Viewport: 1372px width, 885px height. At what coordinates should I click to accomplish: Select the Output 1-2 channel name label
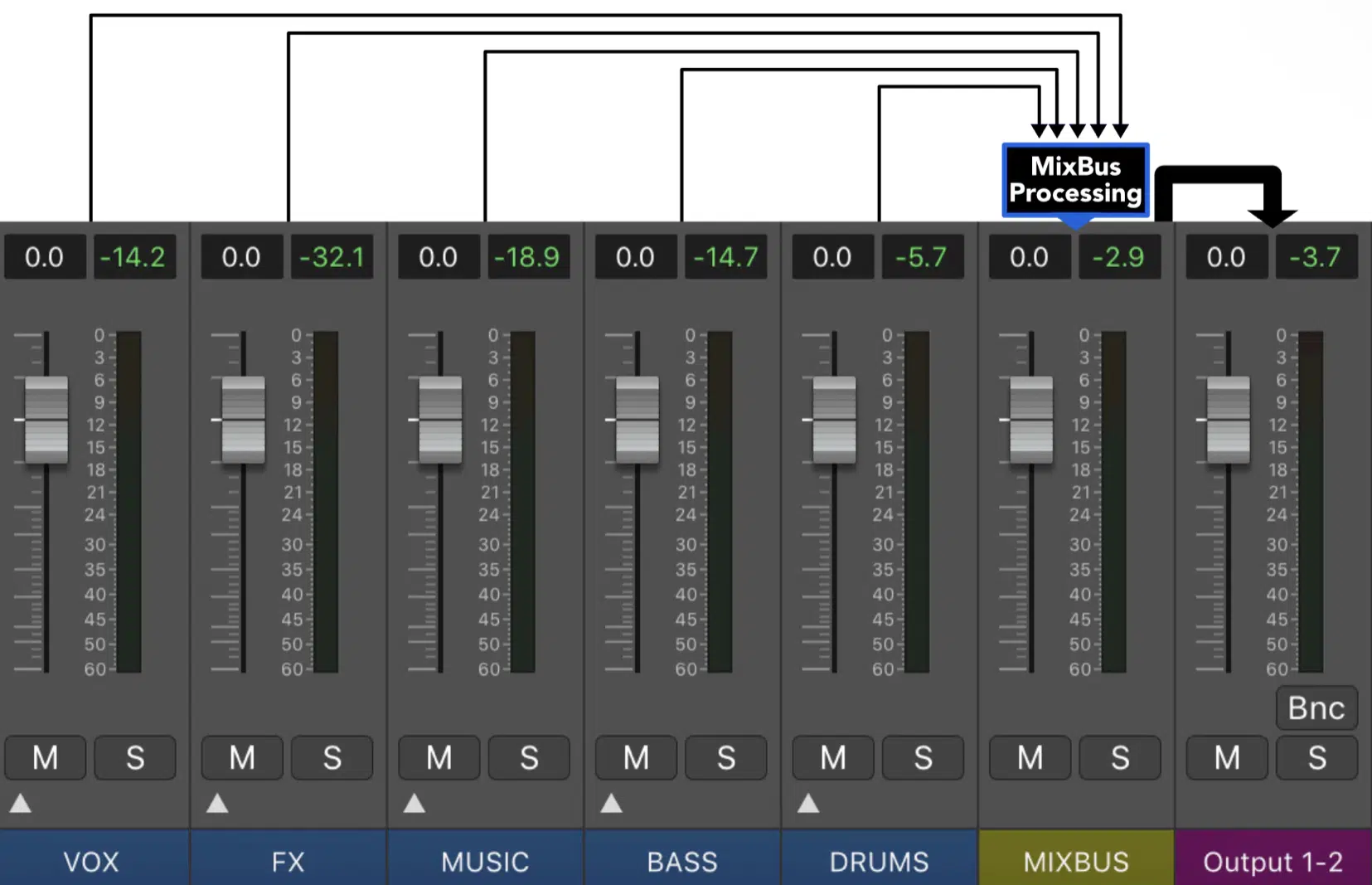[x=1273, y=858]
